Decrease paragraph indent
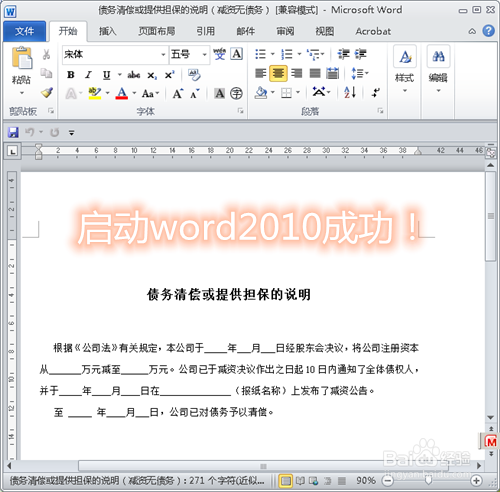Image resolution: width=500 pixels, height=492 pixels. (x=343, y=54)
